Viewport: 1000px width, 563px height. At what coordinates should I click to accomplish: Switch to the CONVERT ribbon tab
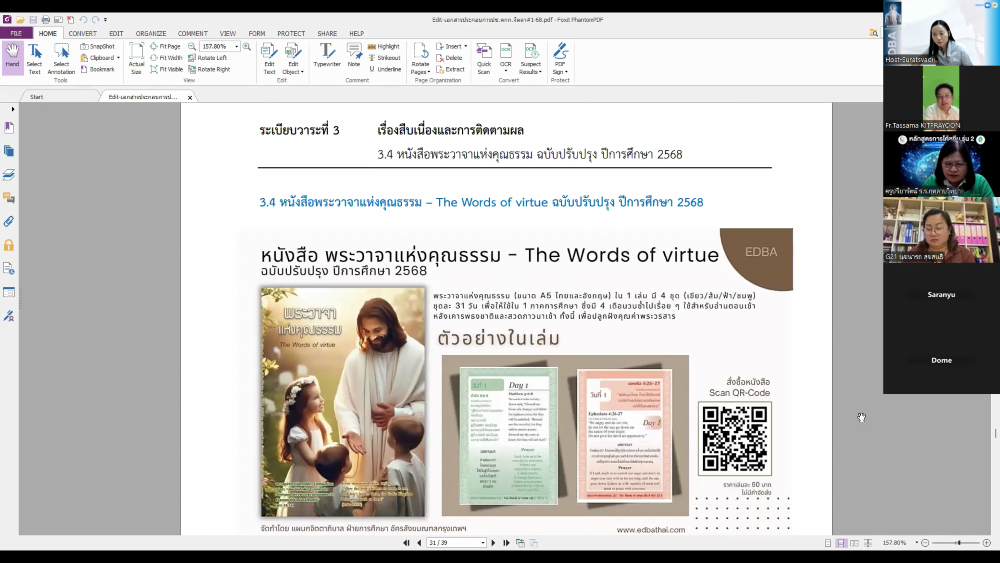click(83, 33)
